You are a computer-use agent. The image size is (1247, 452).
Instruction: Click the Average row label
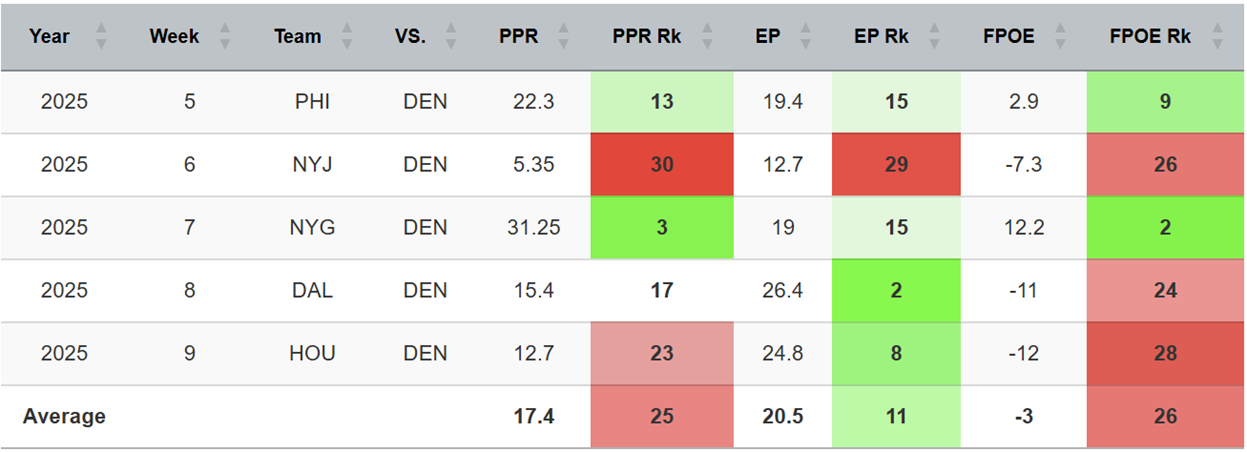click(x=64, y=416)
